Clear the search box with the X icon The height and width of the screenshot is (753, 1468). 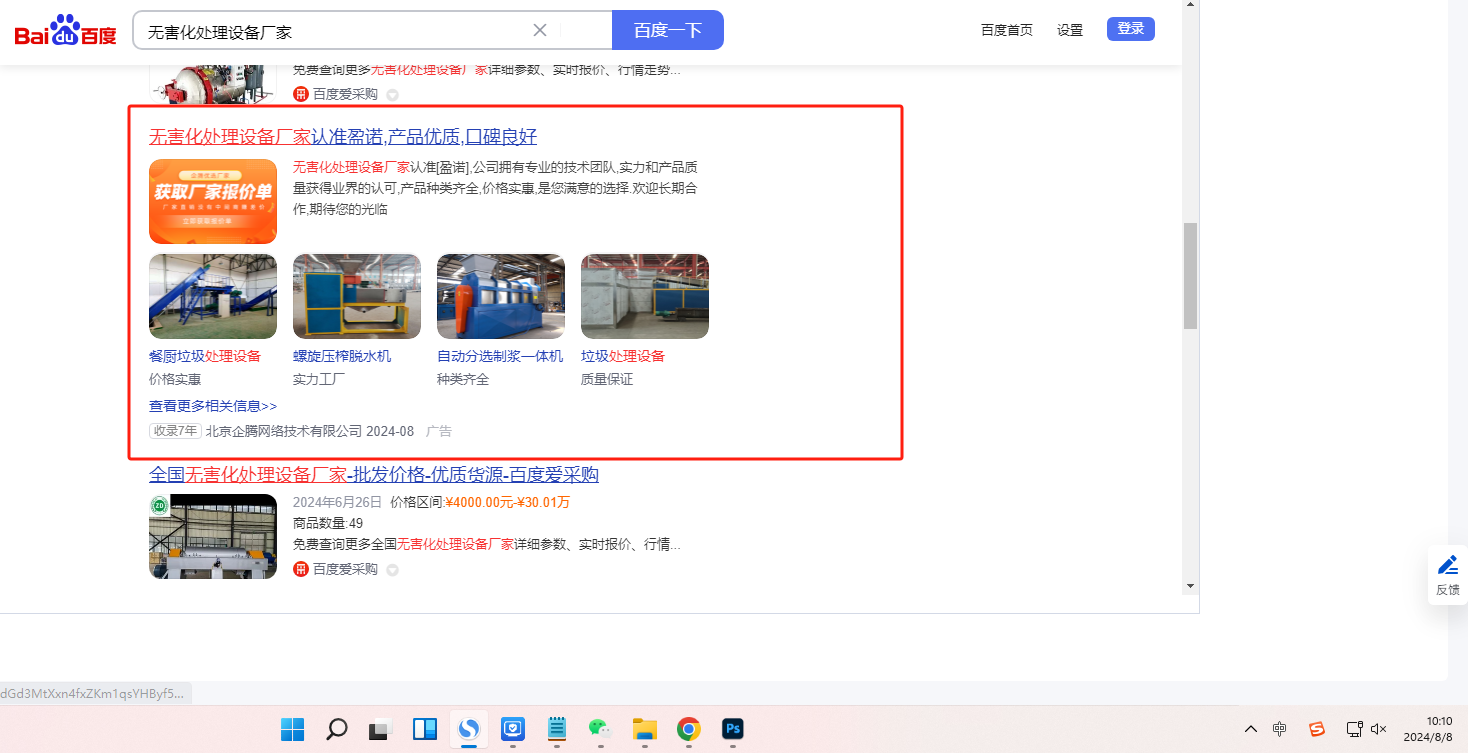click(x=540, y=30)
